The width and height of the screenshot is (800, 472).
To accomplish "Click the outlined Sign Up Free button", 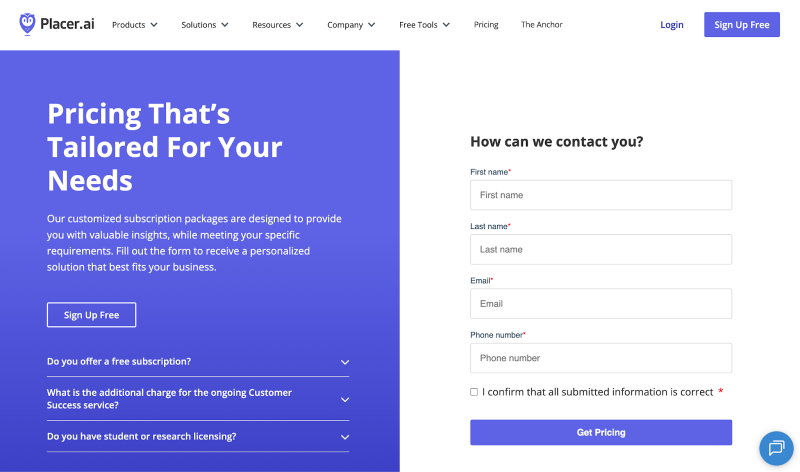I will (x=91, y=315).
